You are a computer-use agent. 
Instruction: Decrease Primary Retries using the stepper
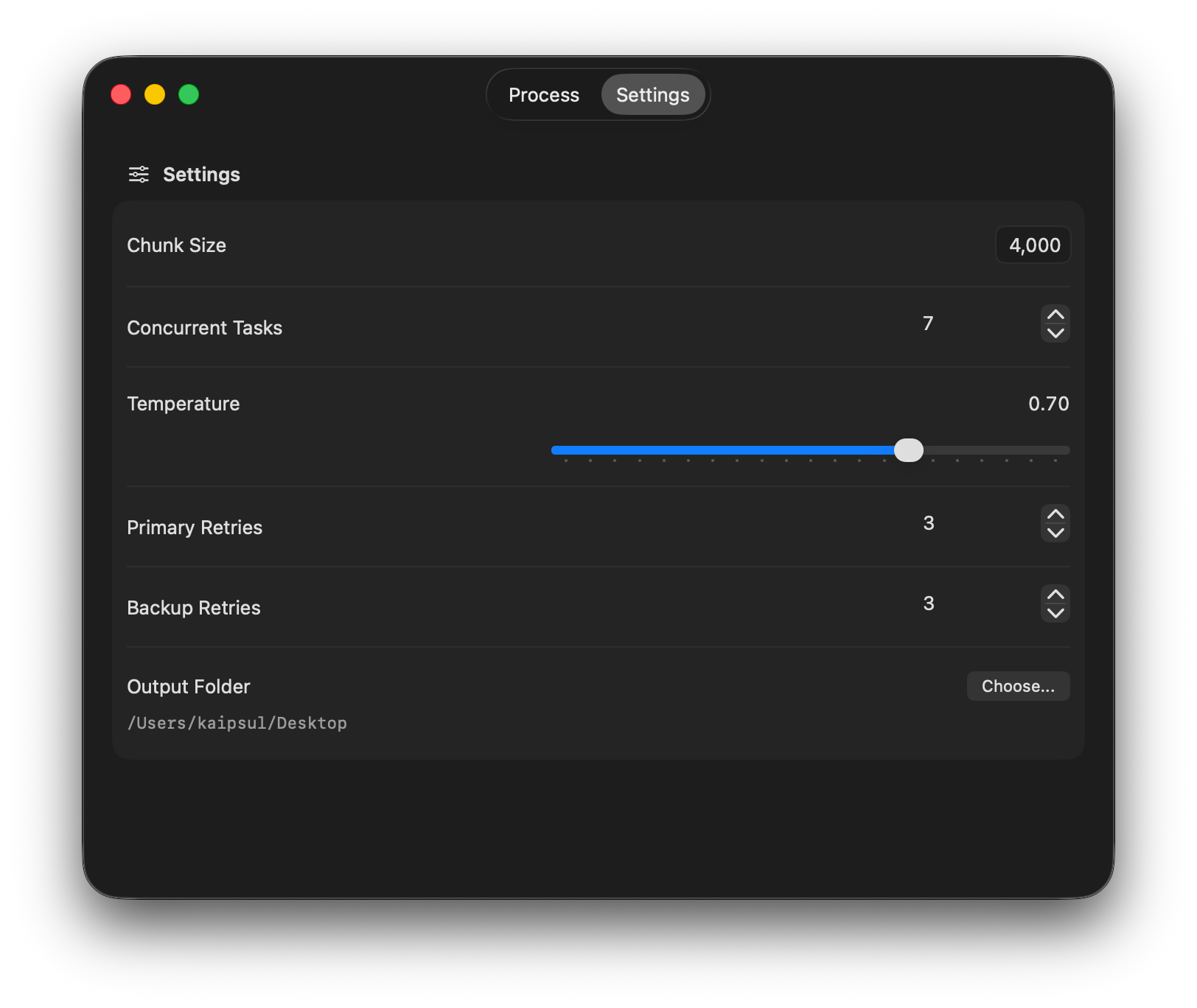coord(1055,533)
